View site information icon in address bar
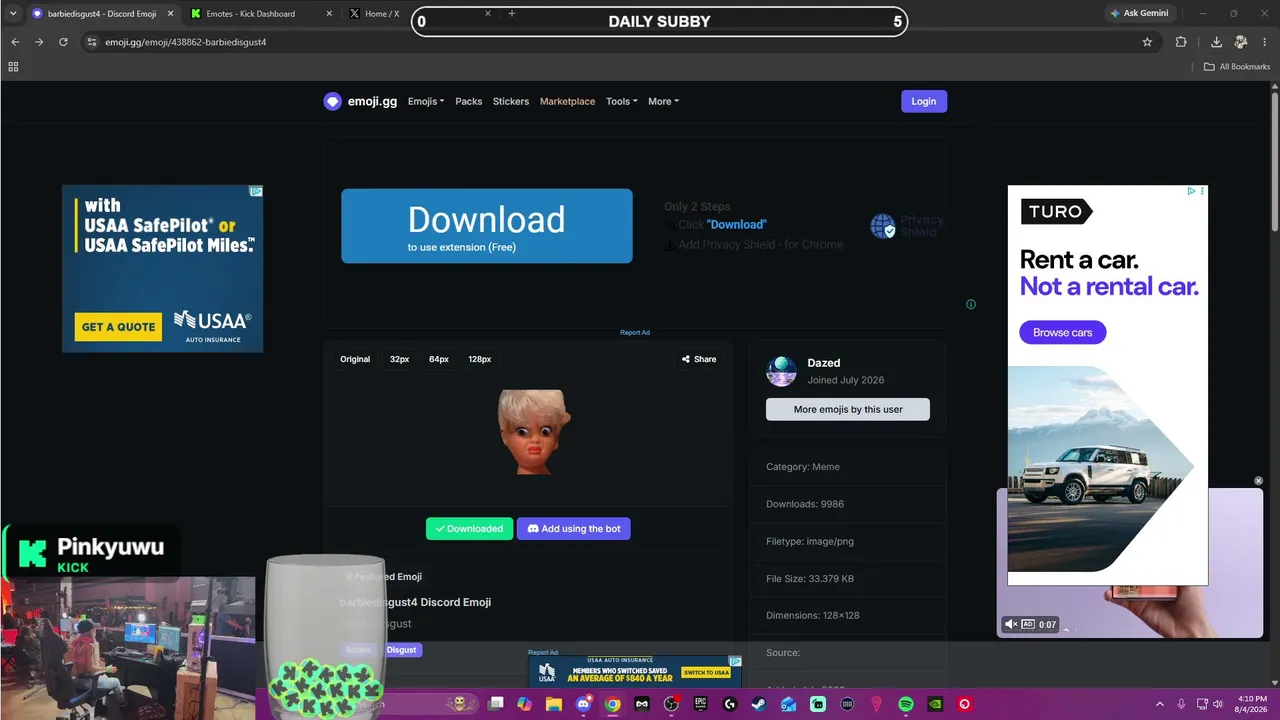 tap(92, 42)
